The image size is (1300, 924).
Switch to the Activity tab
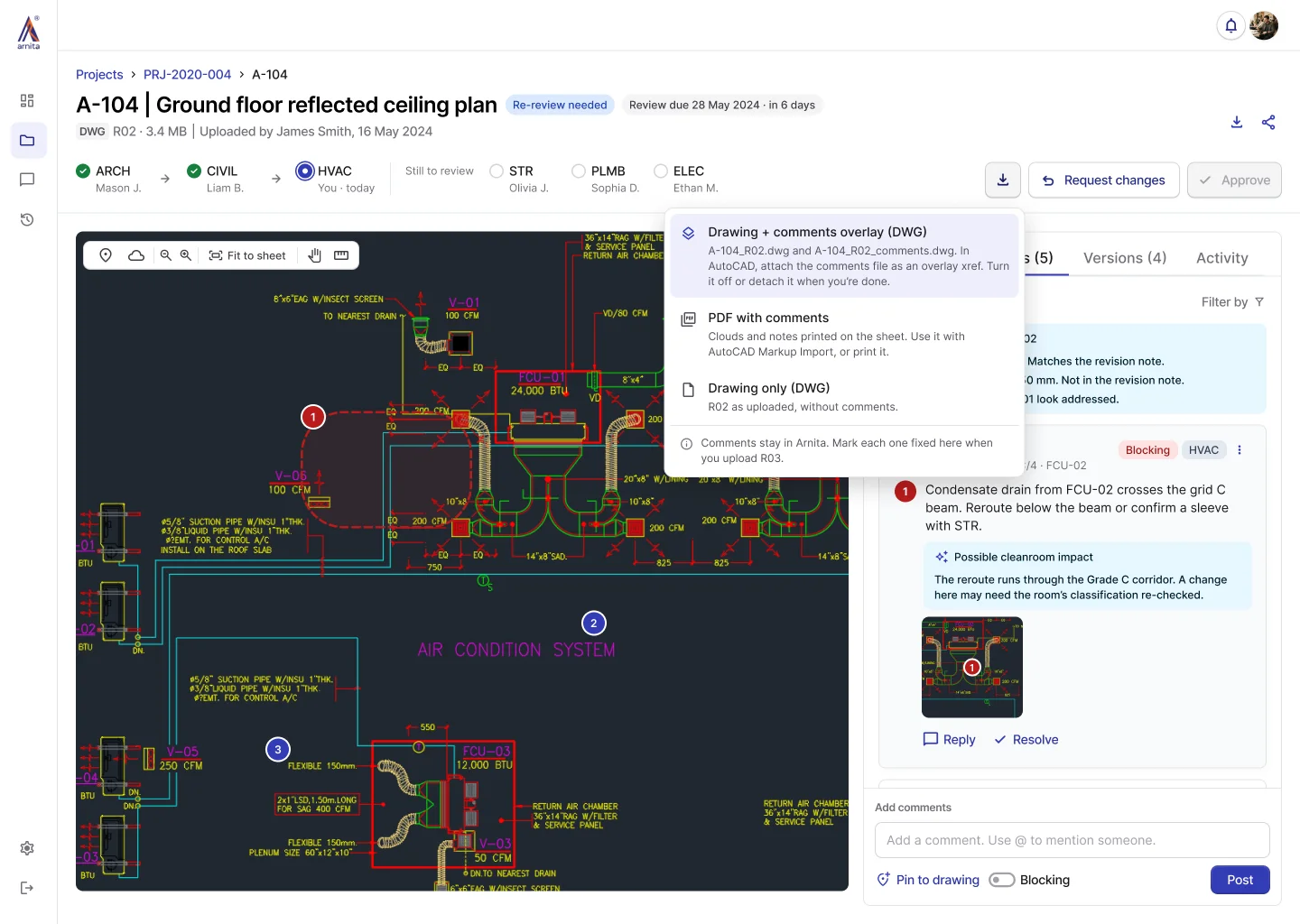[x=1222, y=258]
